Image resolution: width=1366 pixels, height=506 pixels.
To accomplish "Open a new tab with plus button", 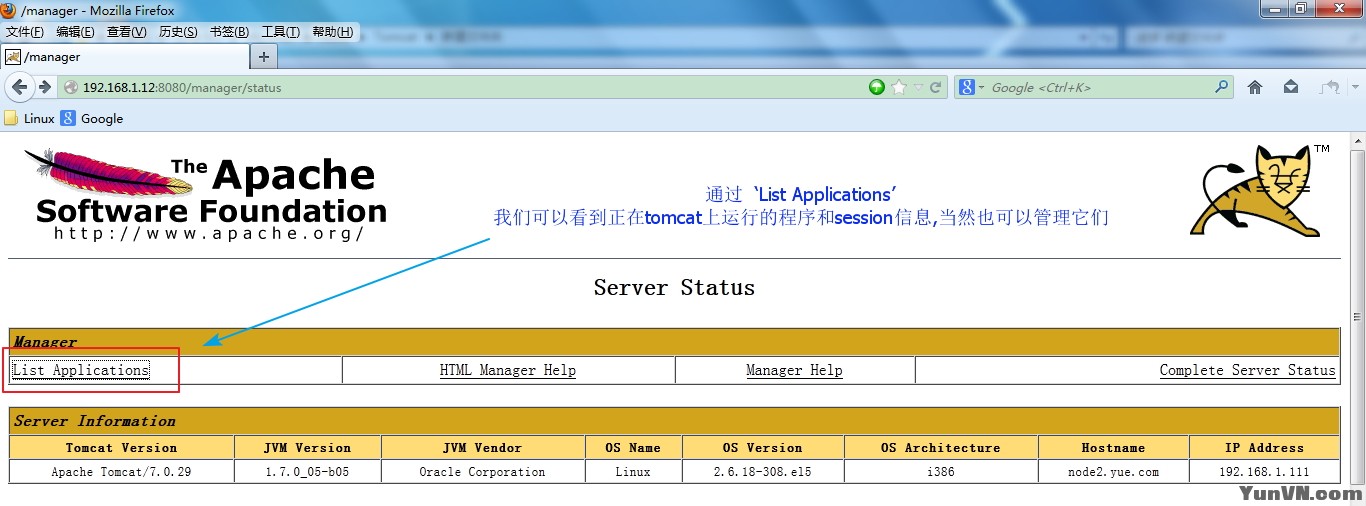I will click(x=264, y=57).
